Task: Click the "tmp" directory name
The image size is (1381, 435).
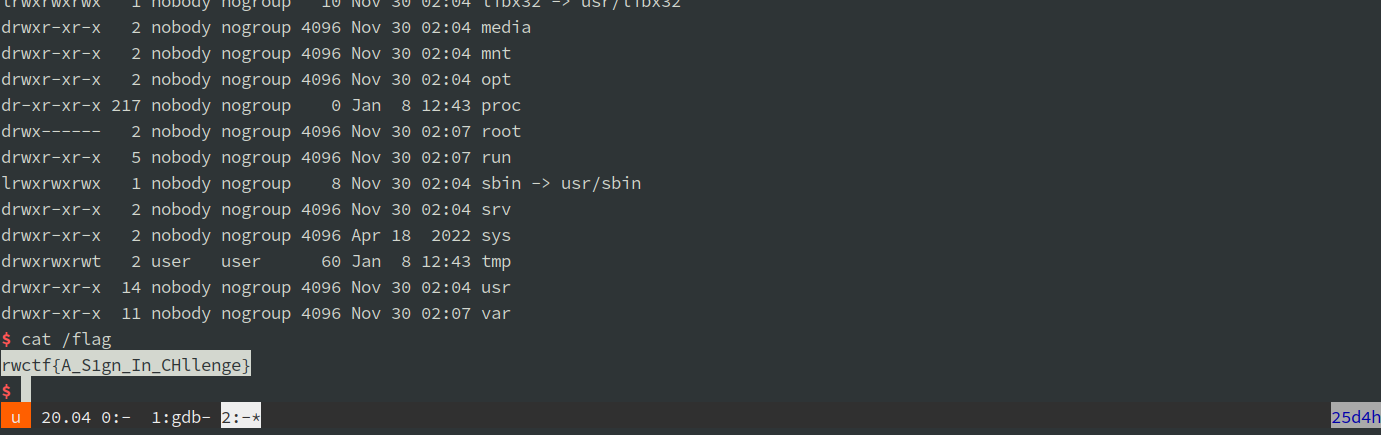Action: (496, 262)
